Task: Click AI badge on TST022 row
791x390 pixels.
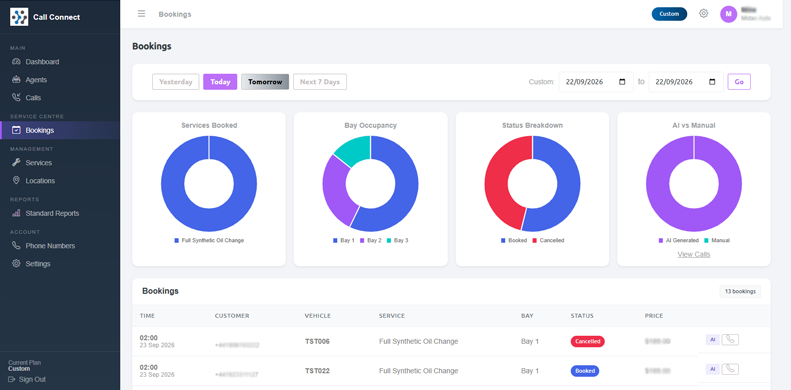Action: tap(712, 369)
